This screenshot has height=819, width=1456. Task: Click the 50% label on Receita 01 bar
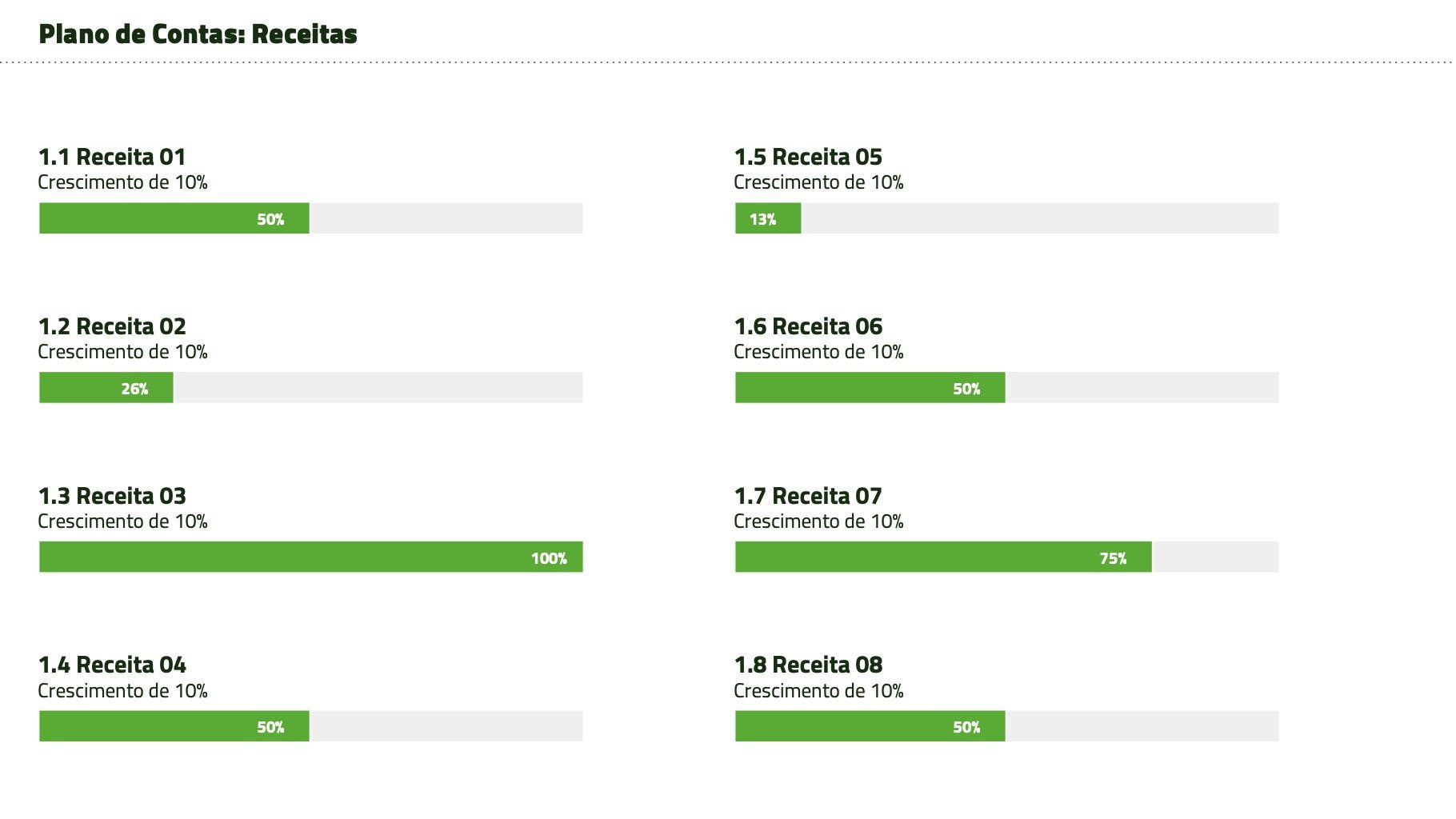pos(270,219)
